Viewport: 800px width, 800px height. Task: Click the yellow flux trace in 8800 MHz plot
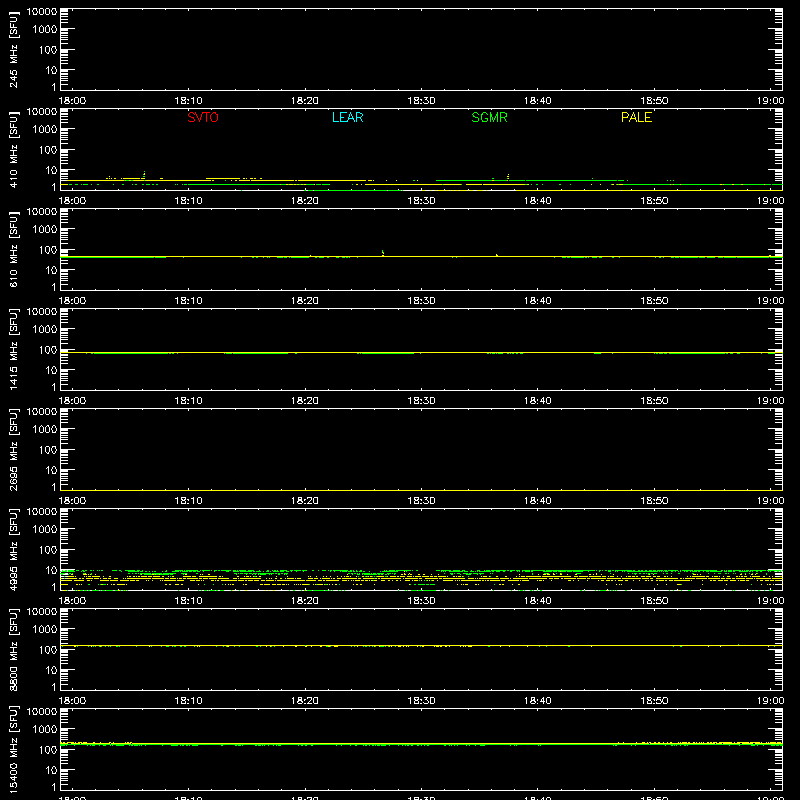coord(421,646)
